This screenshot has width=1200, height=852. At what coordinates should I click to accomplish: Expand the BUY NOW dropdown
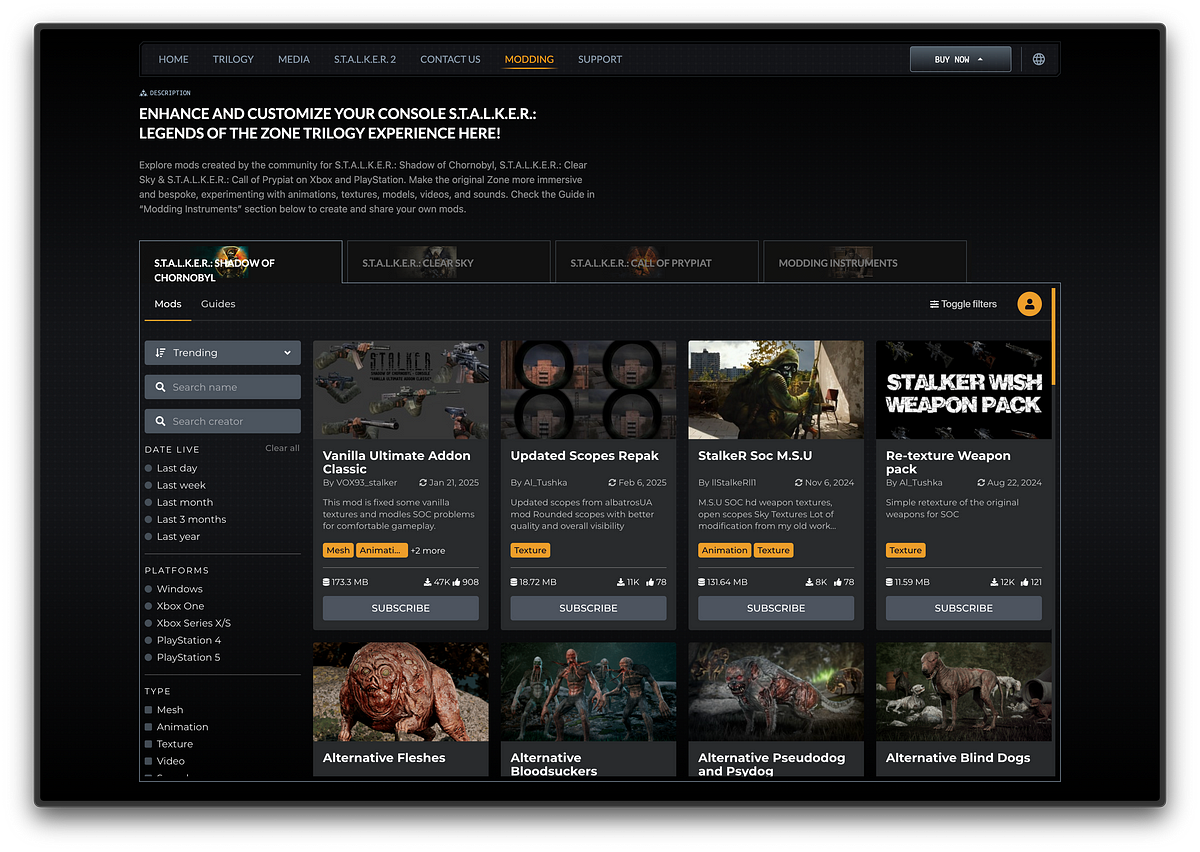point(960,59)
